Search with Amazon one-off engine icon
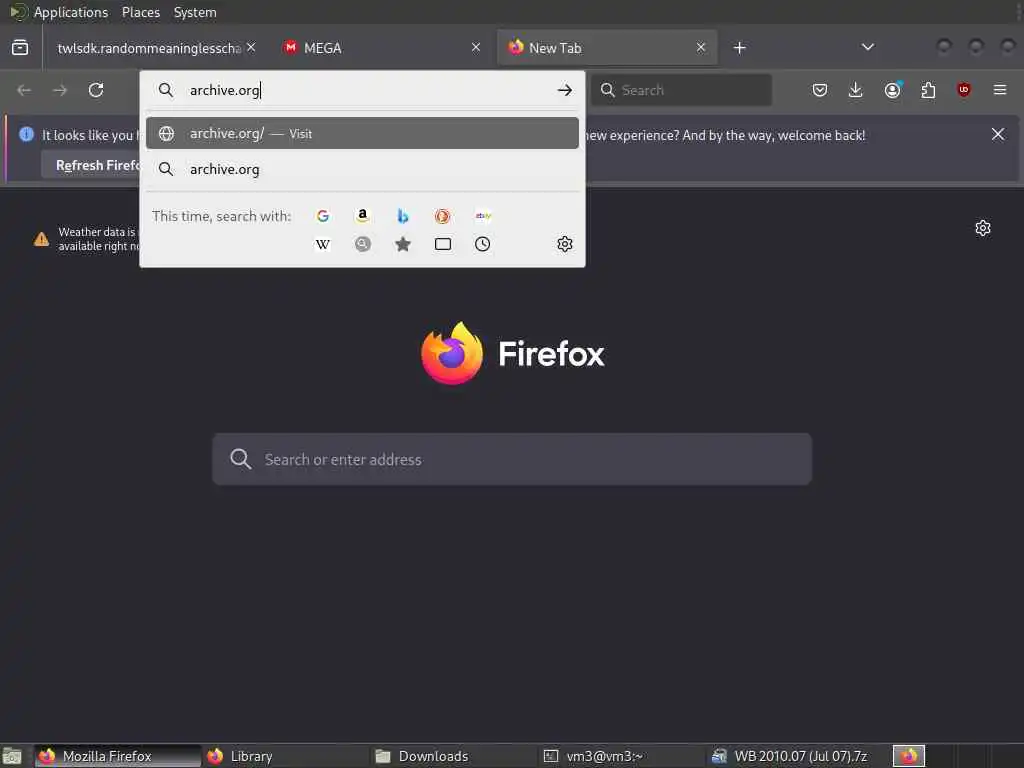 (x=362, y=216)
